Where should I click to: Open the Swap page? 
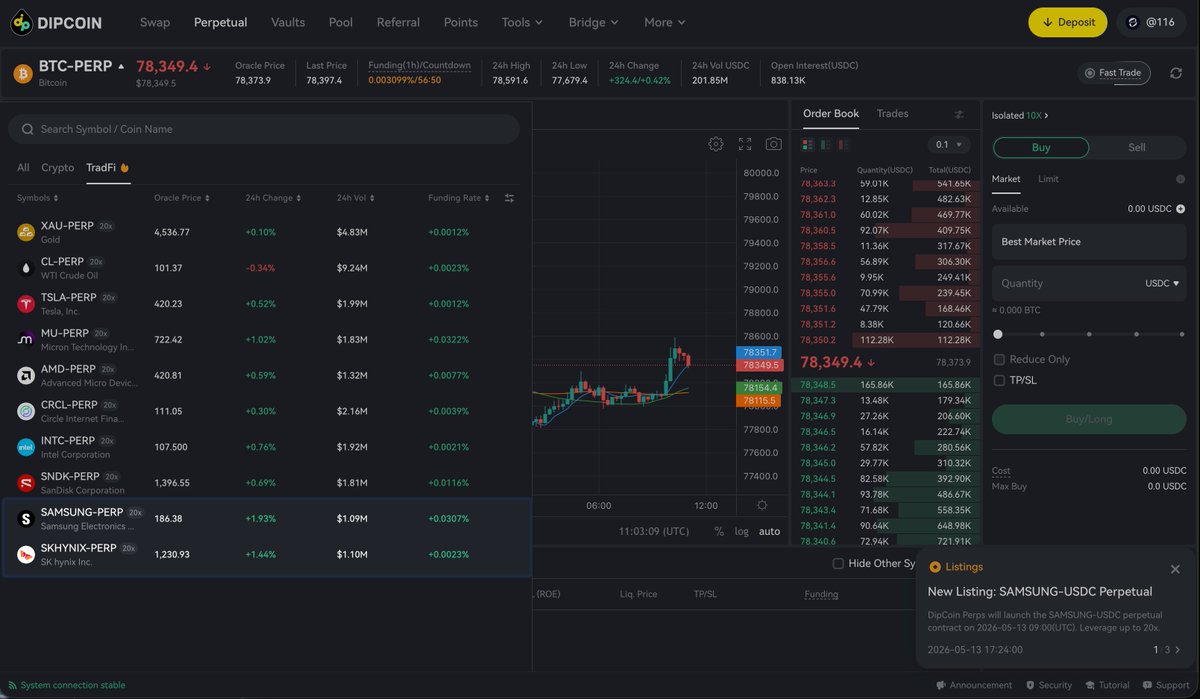point(155,22)
